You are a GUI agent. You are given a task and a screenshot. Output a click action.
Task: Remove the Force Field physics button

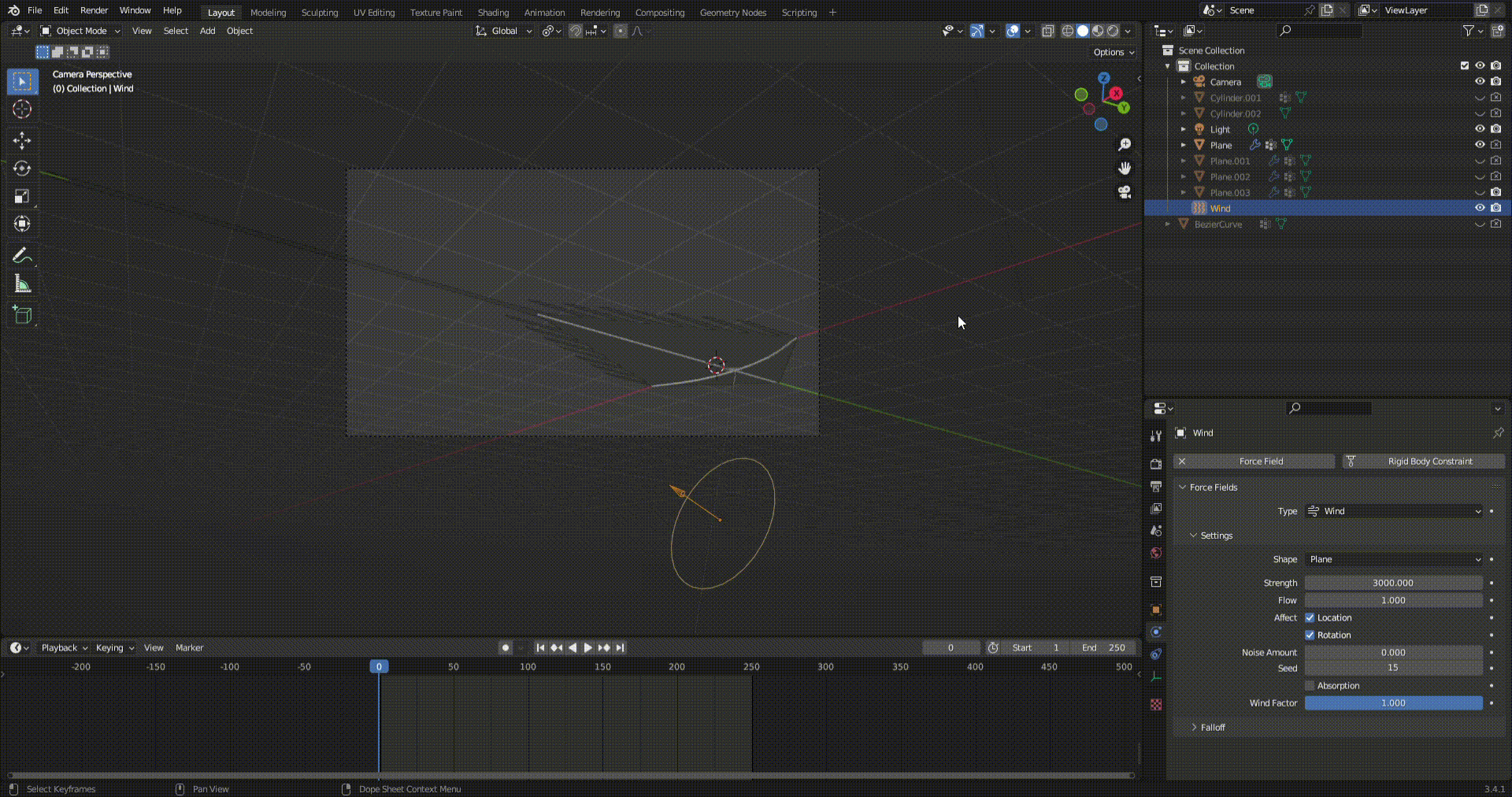click(1182, 462)
